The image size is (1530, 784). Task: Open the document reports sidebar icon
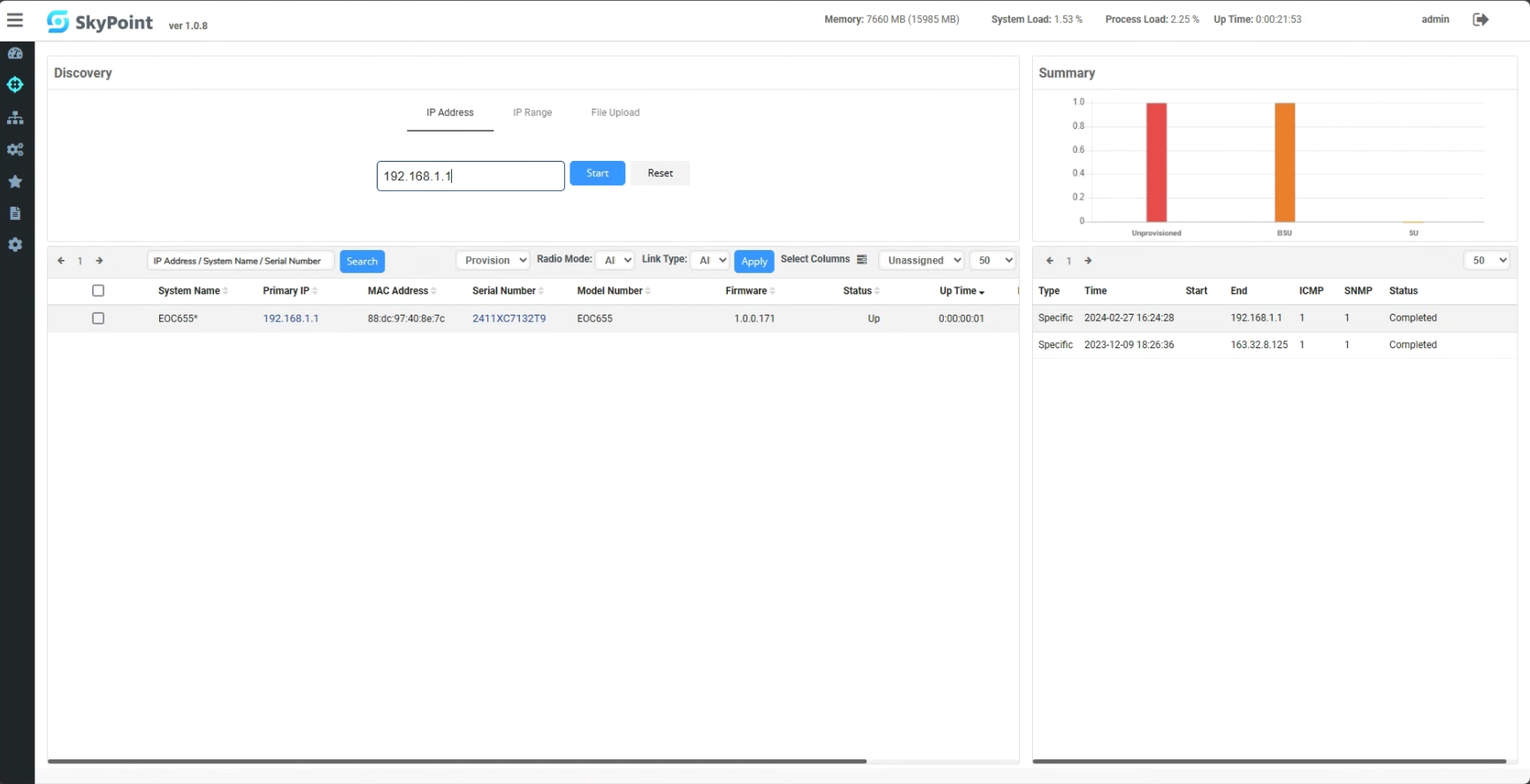click(x=15, y=213)
